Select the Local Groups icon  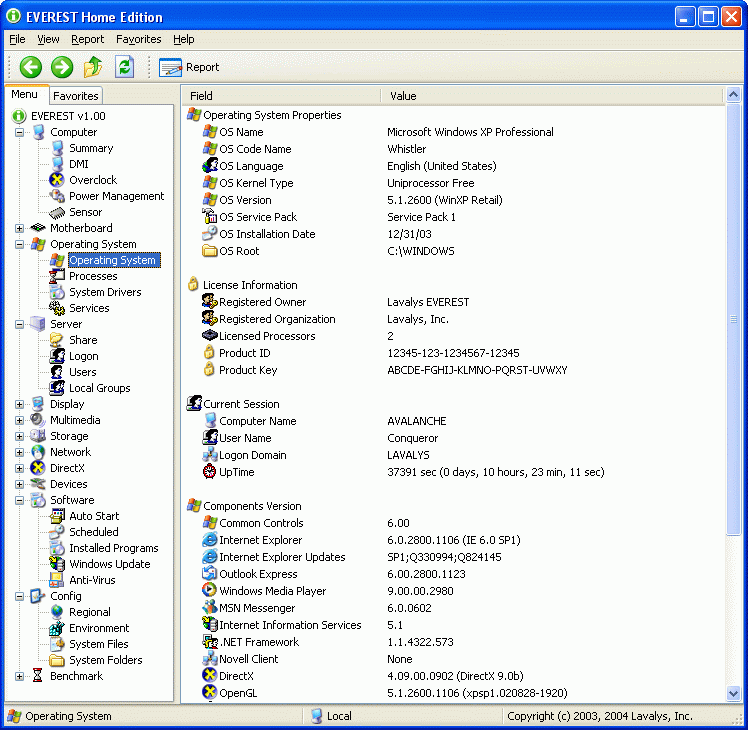(x=57, y=388)
